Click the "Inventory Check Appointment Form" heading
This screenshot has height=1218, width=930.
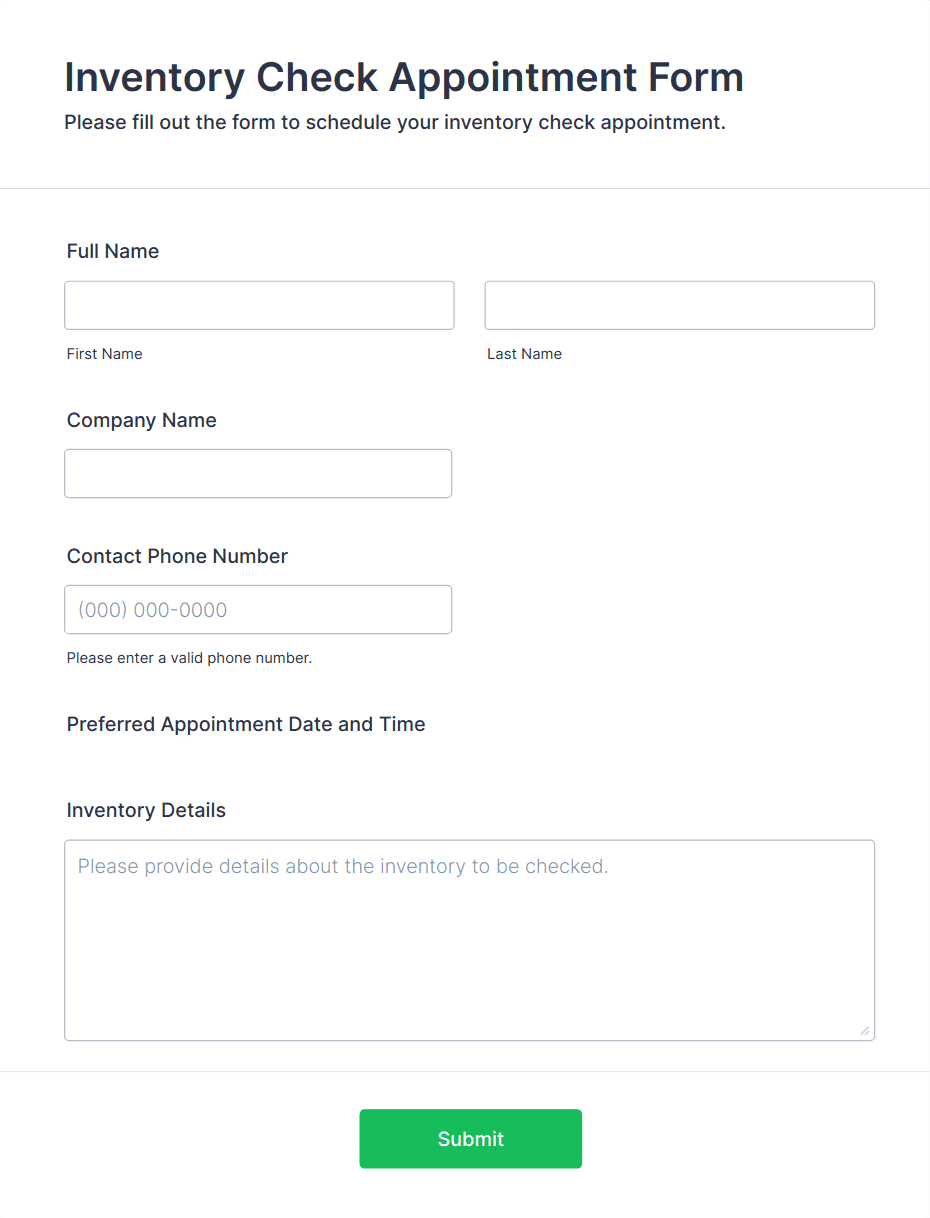pyautogui.click(x=404, y=77)
